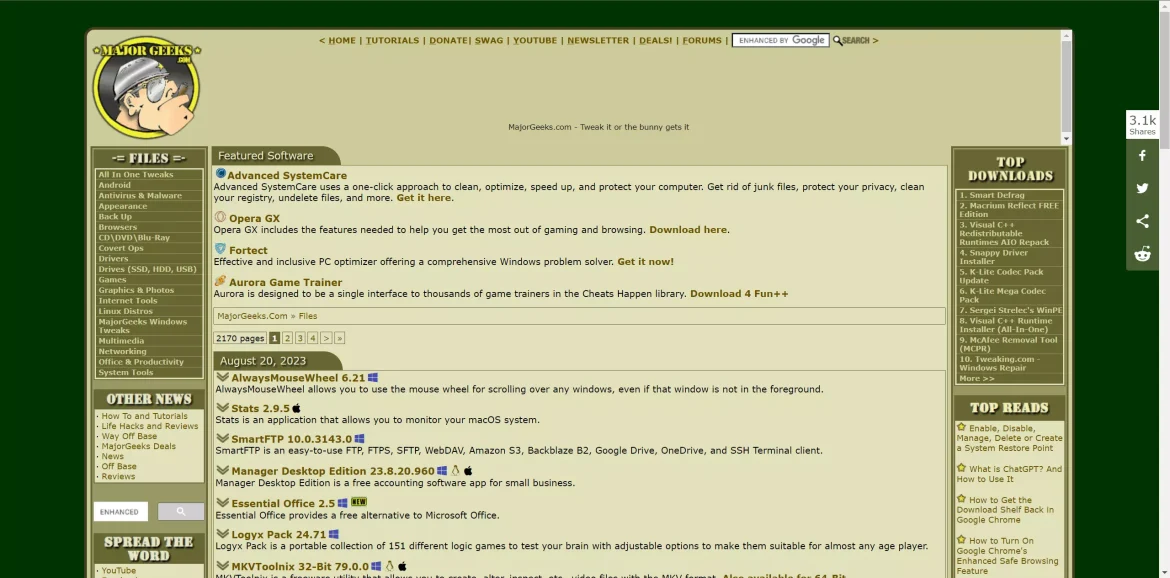Click the sidebar search magnifier button
1170x578 pixels.
click(x=181, y=512)
